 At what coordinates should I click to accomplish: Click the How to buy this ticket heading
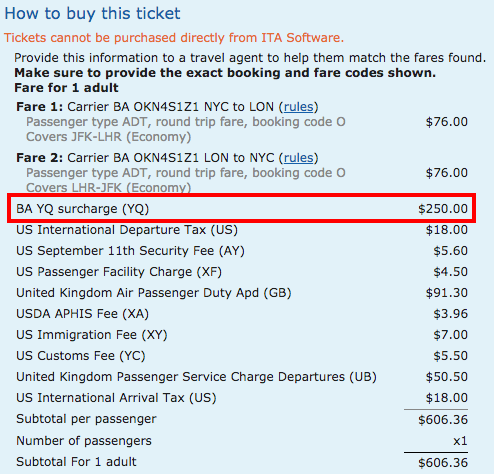(92, 14)
